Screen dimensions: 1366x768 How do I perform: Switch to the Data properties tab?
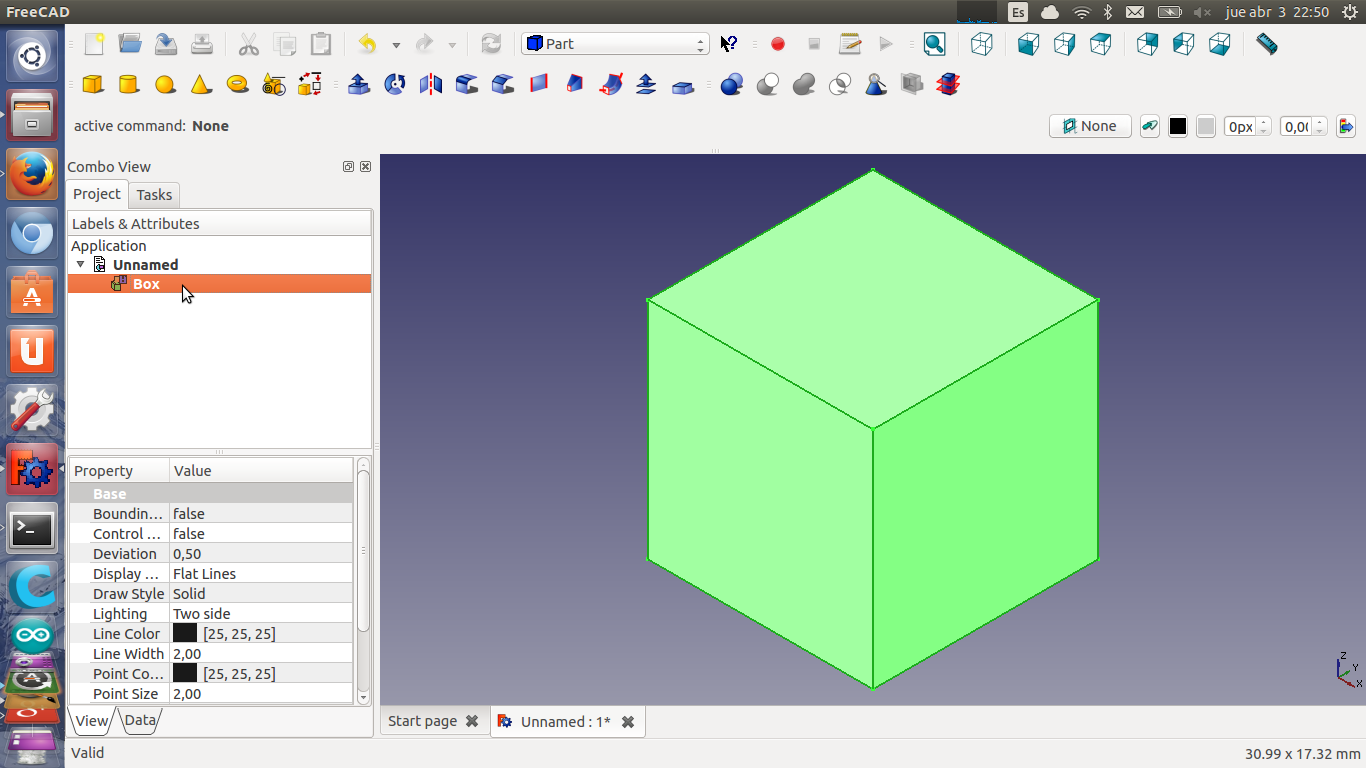tap(140, 720)
